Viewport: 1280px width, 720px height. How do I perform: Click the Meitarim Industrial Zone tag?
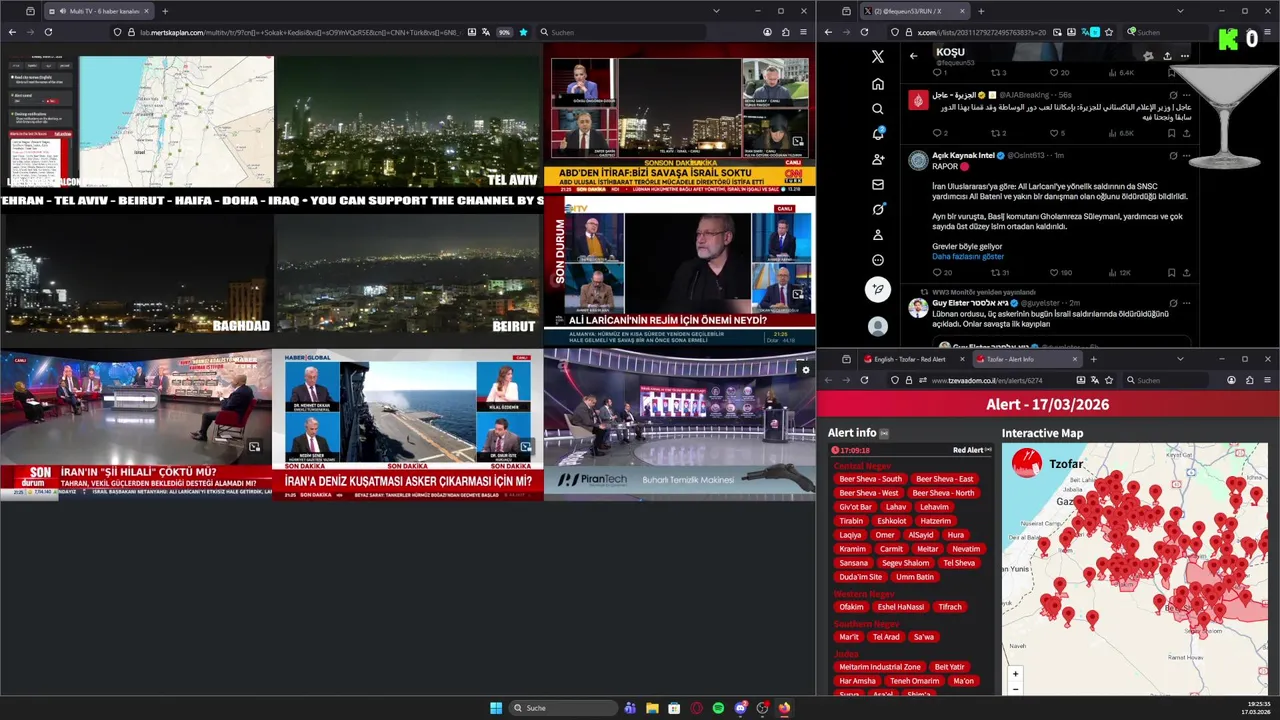(880, 667)
